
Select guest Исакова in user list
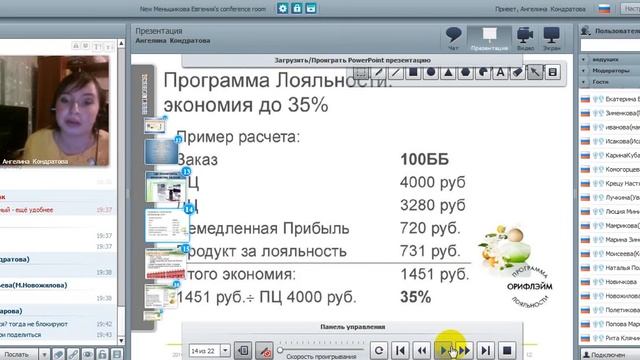(x=610, y=141)
